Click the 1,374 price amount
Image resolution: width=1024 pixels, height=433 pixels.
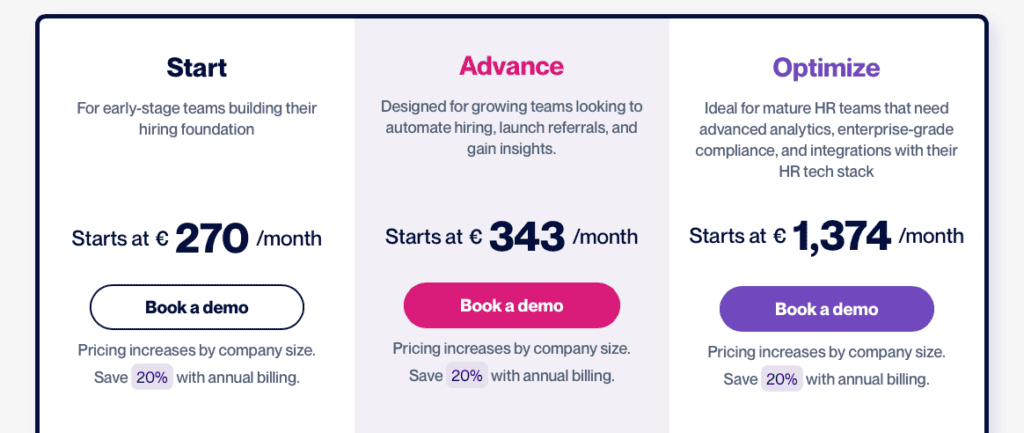pos(841,236)
